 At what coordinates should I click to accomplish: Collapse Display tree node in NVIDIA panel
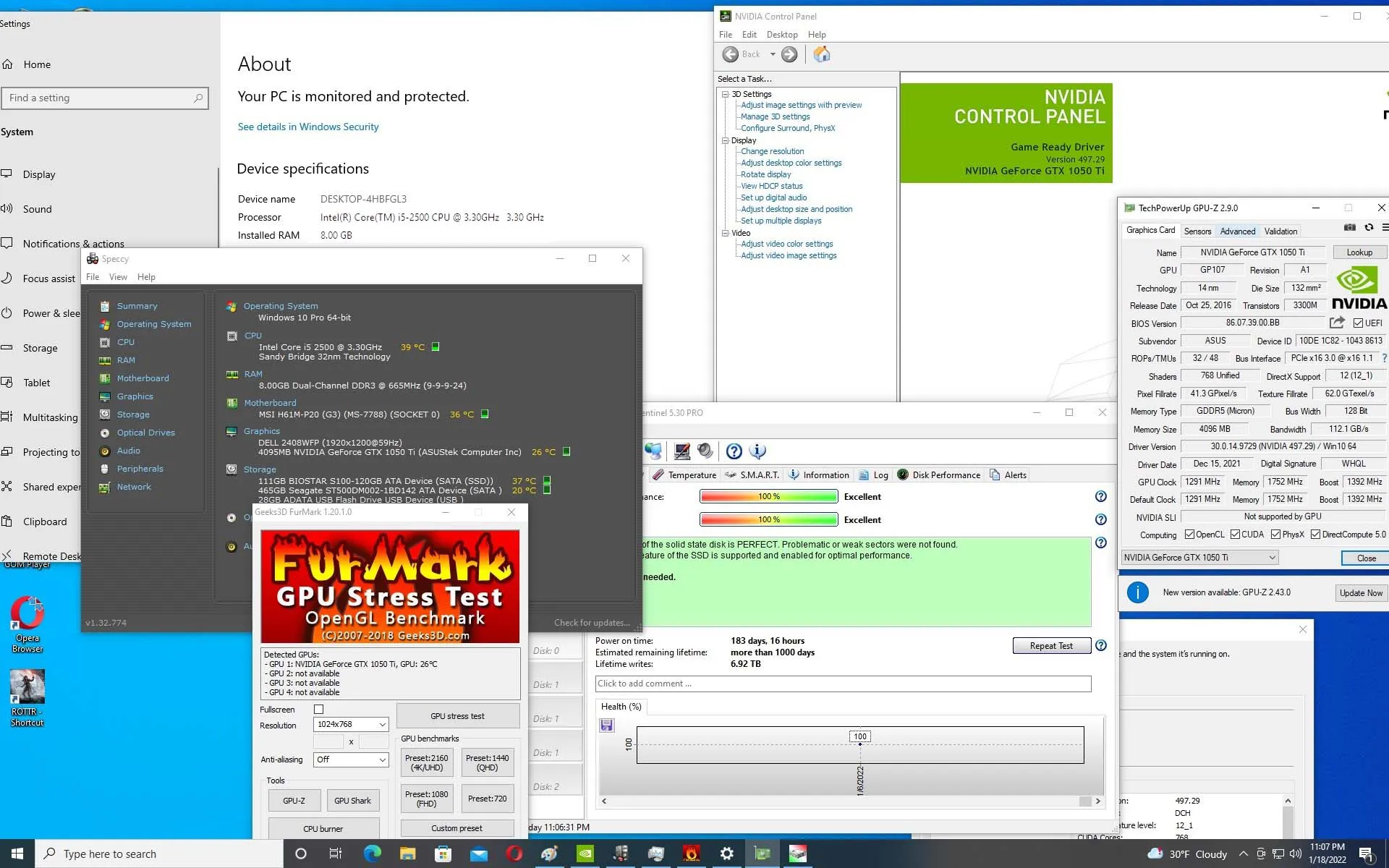[x=725, y=140]
